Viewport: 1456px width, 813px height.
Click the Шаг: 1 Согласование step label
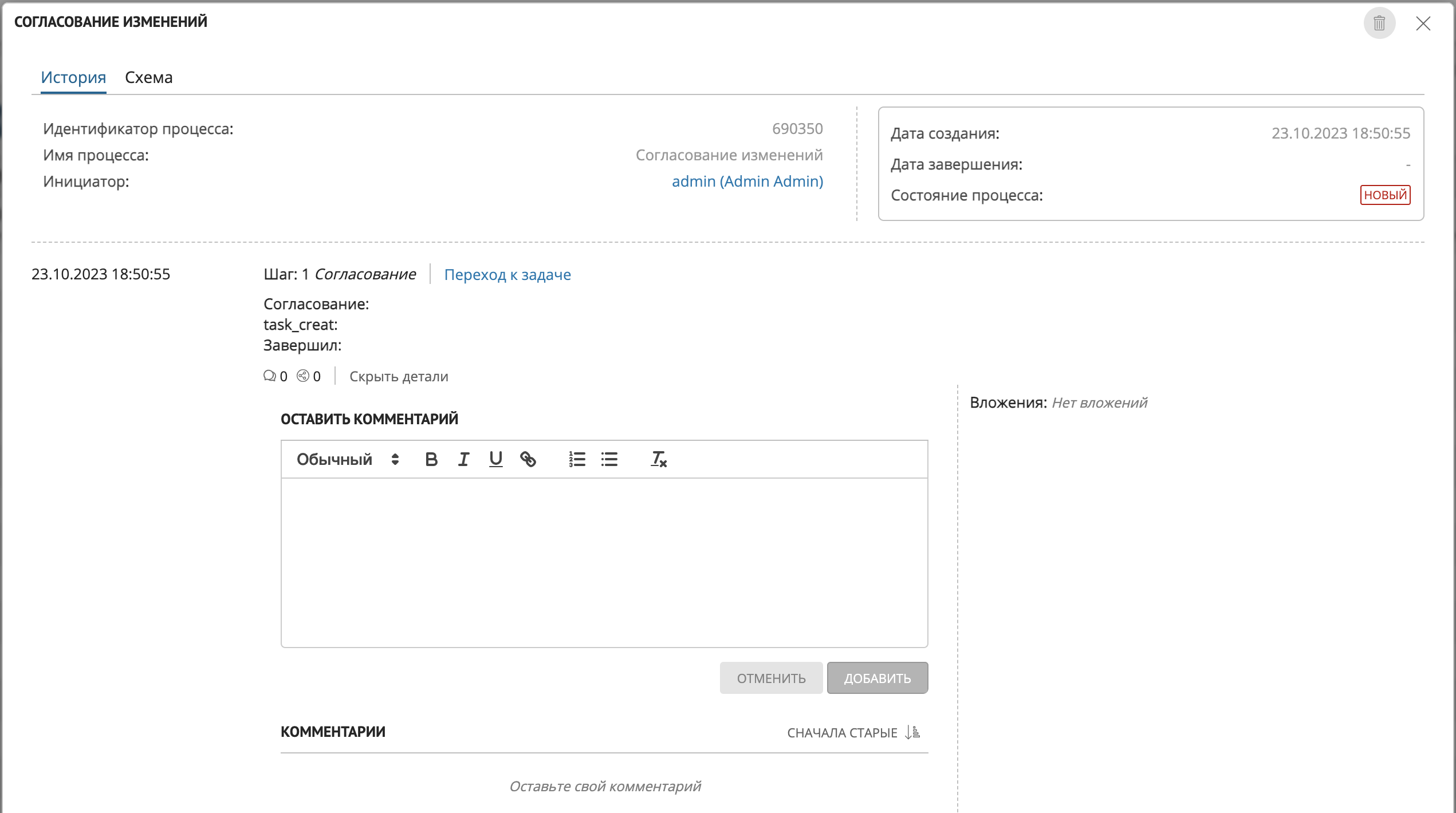[340, 274]
